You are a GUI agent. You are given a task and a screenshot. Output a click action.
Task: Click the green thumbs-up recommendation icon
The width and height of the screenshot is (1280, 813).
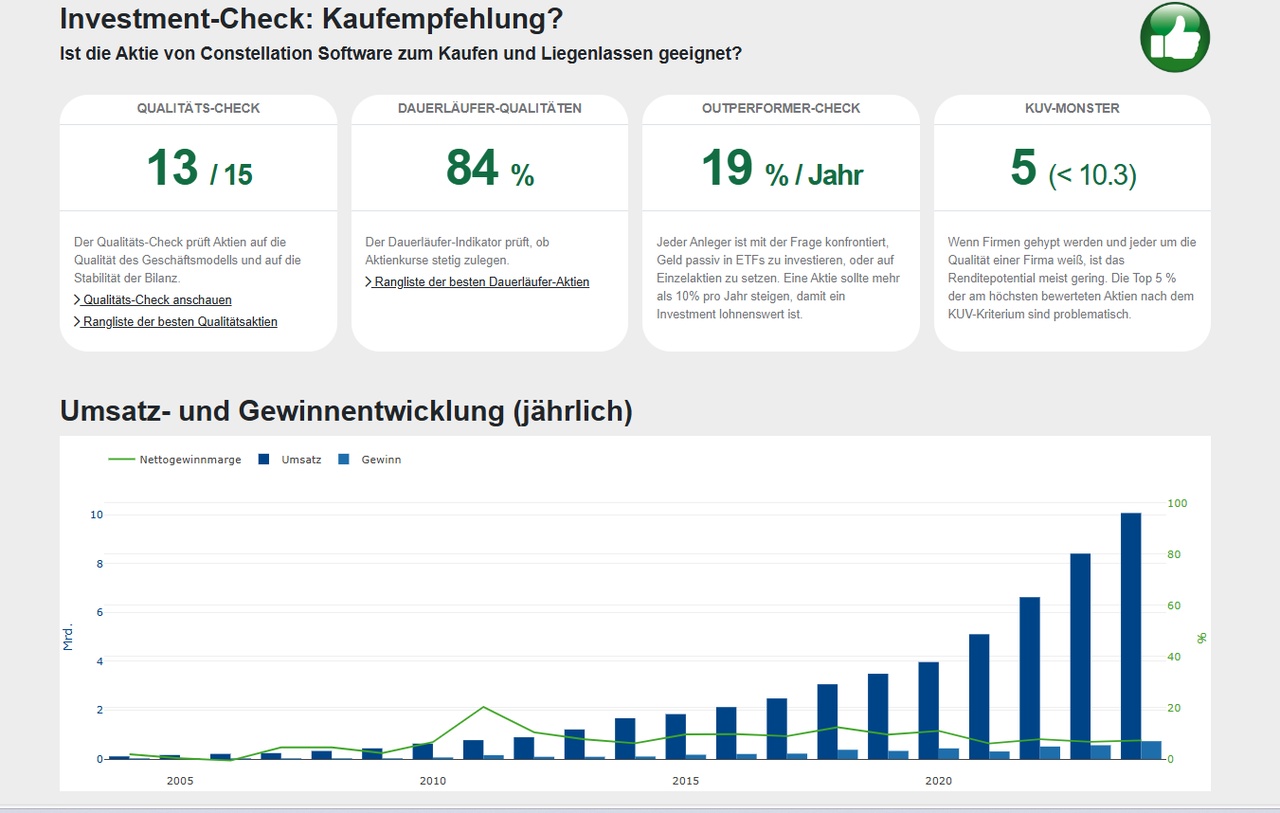1175,37
